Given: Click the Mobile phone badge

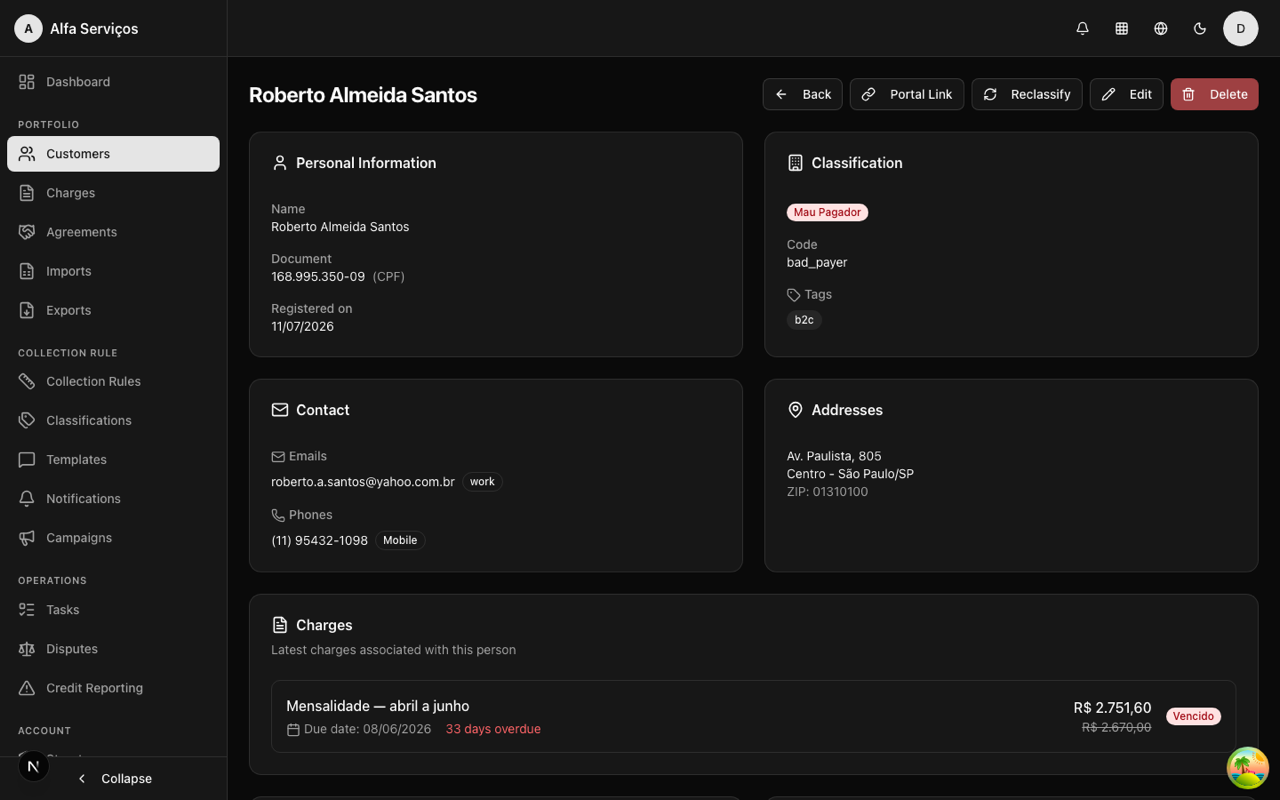Looking at the screenshot, I should click(400, 540).
